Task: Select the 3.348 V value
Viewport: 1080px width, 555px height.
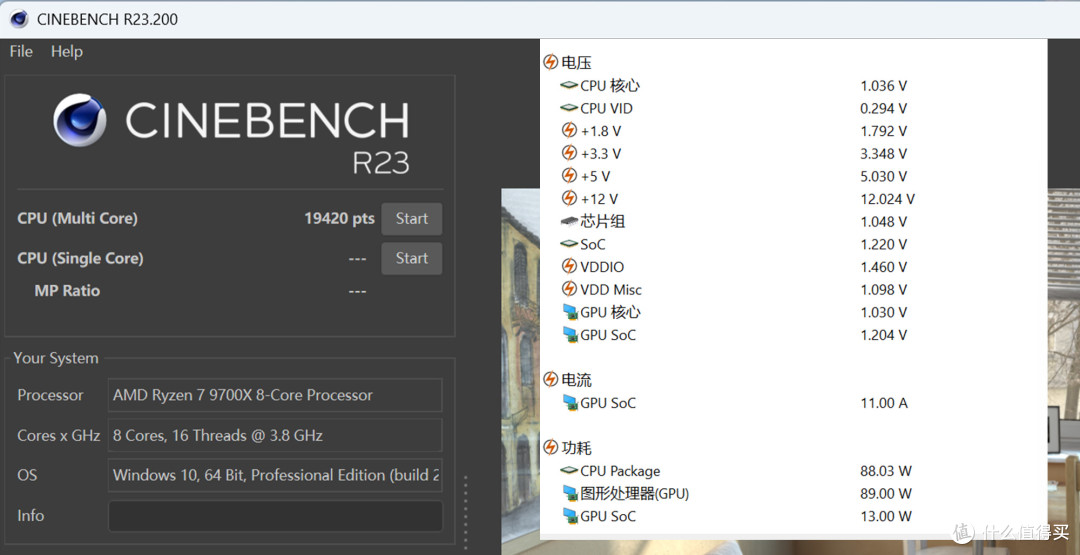Action: pos(884,154)
